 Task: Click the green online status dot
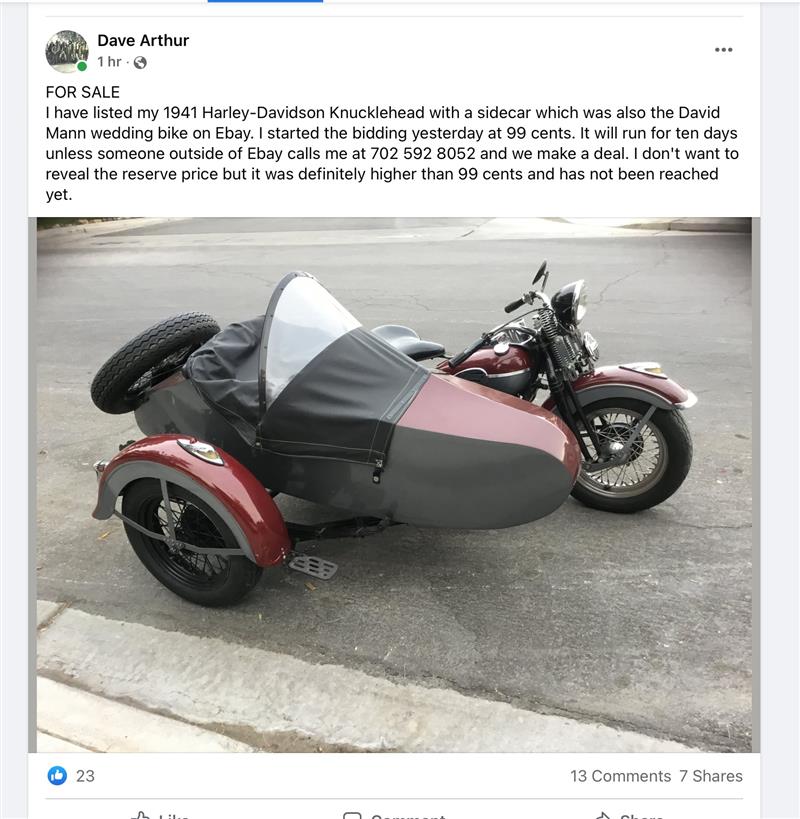(x=82, y=66)
